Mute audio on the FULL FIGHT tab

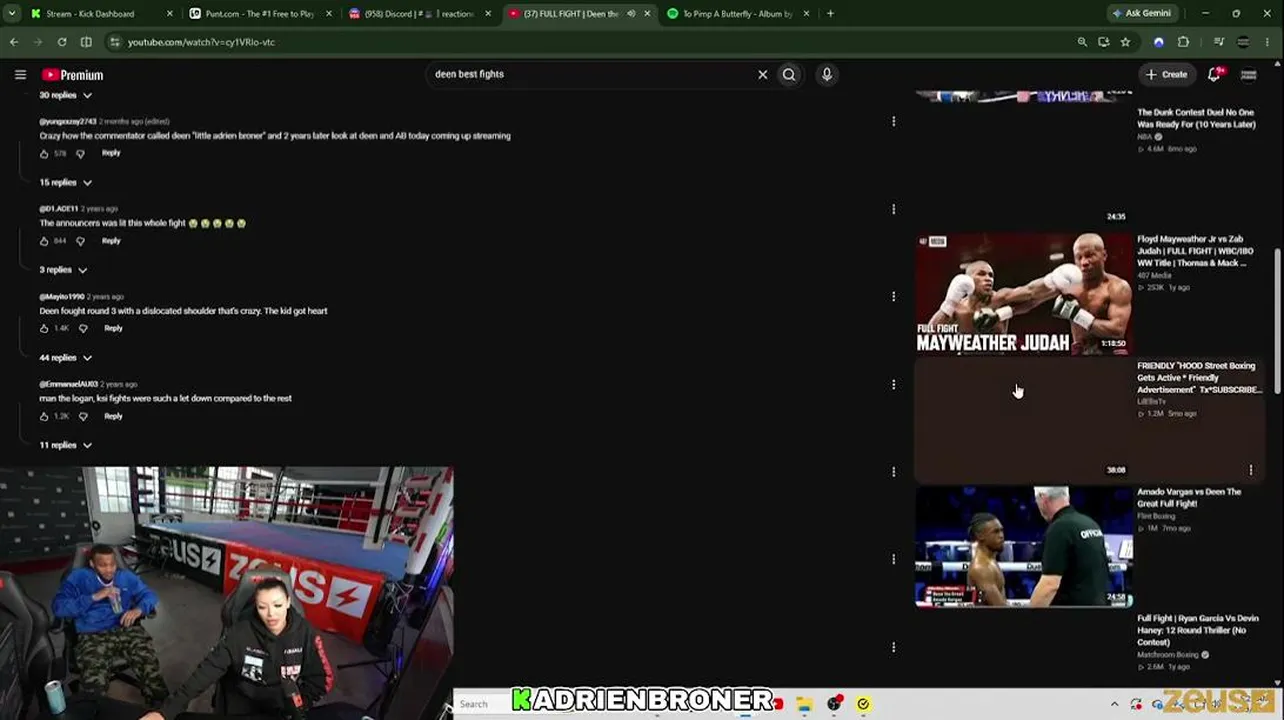tap(631, 14)
